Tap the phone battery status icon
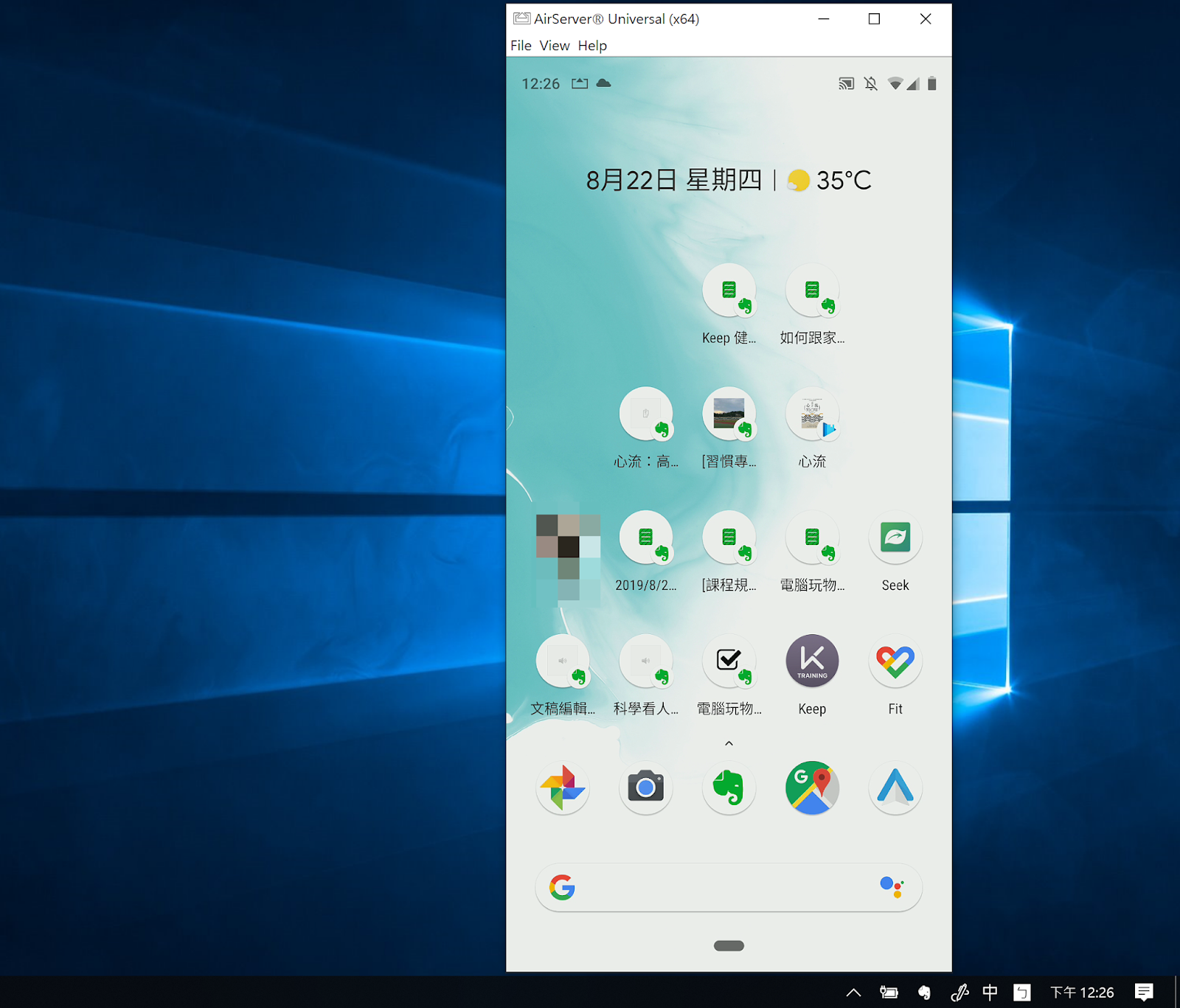 point(932,83)
